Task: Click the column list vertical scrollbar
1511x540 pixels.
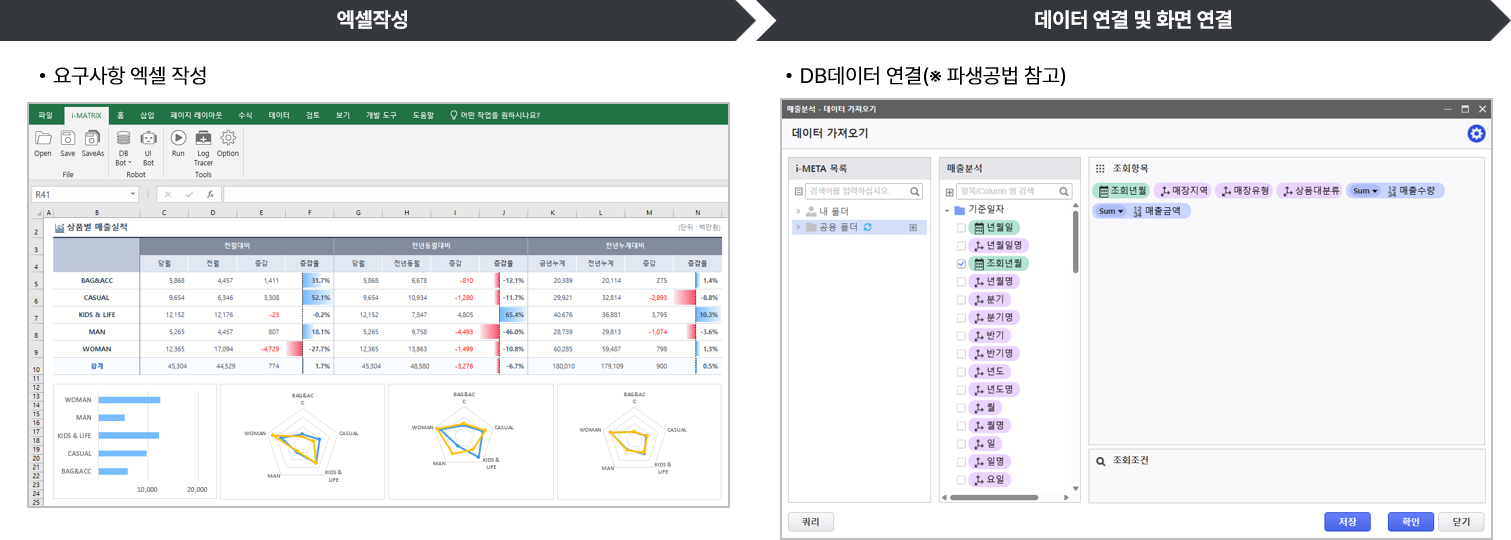Action: 1076,242
